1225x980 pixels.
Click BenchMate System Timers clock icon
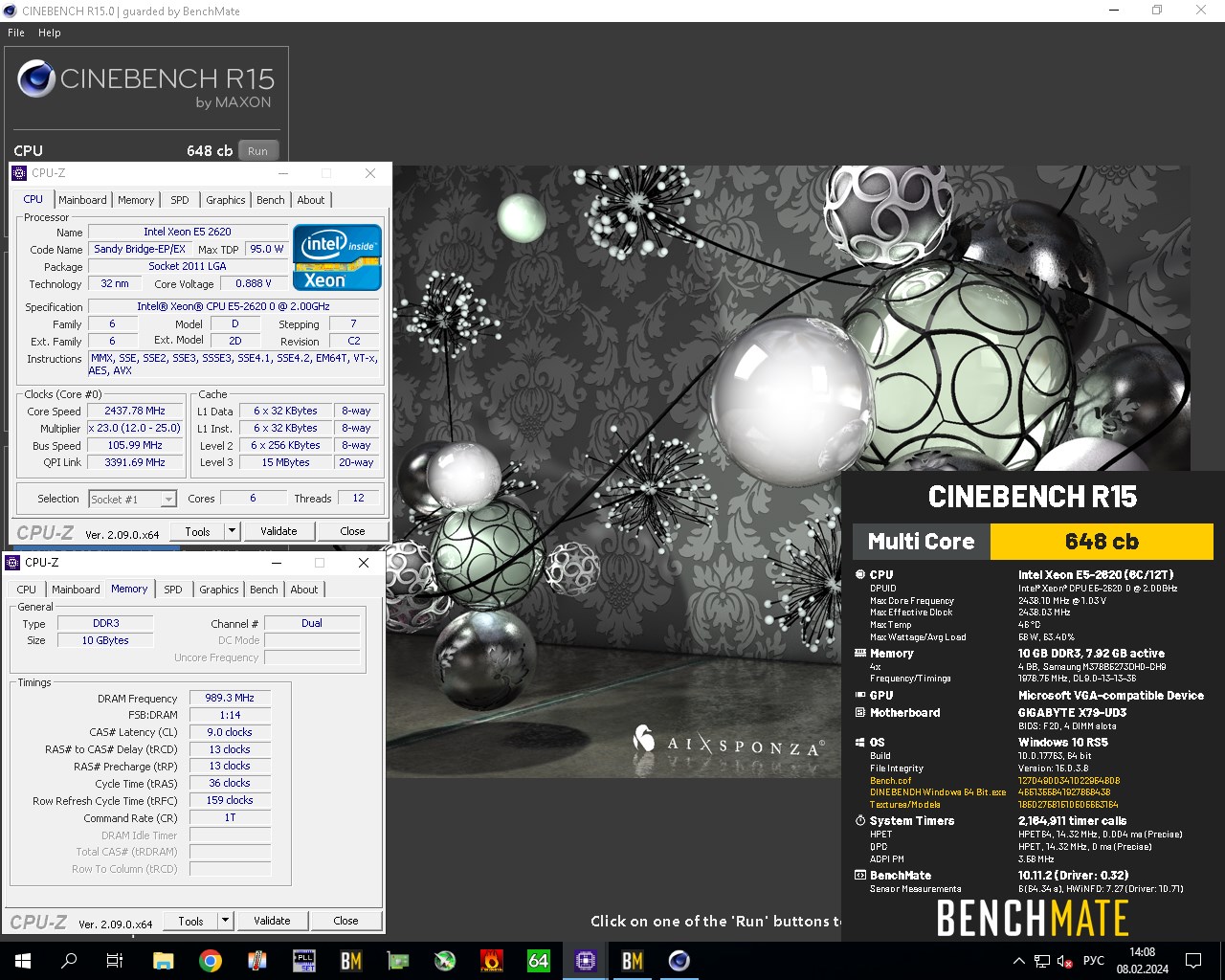click(860, 821)
